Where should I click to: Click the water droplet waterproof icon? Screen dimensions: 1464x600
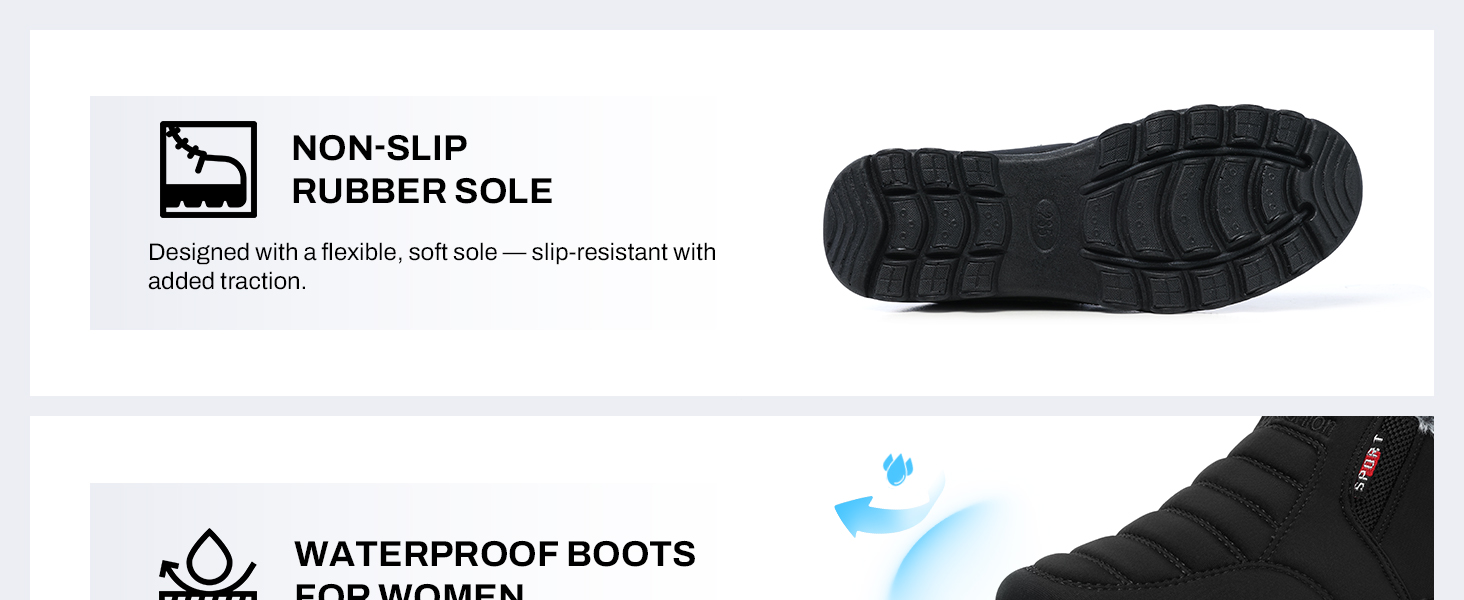[208, 565]
